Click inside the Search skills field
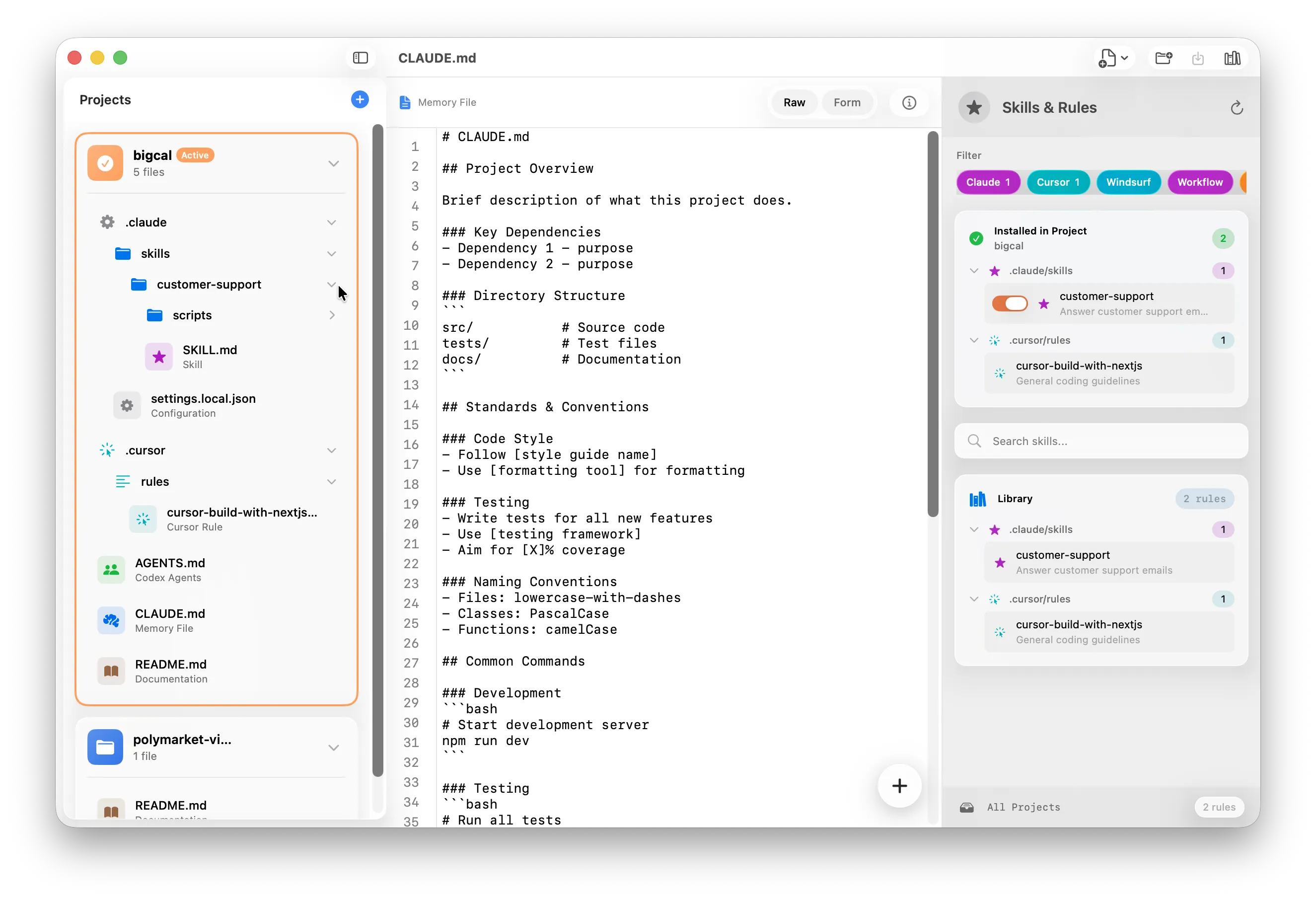Screen dimensions: 1316x901 [1101, 441]
